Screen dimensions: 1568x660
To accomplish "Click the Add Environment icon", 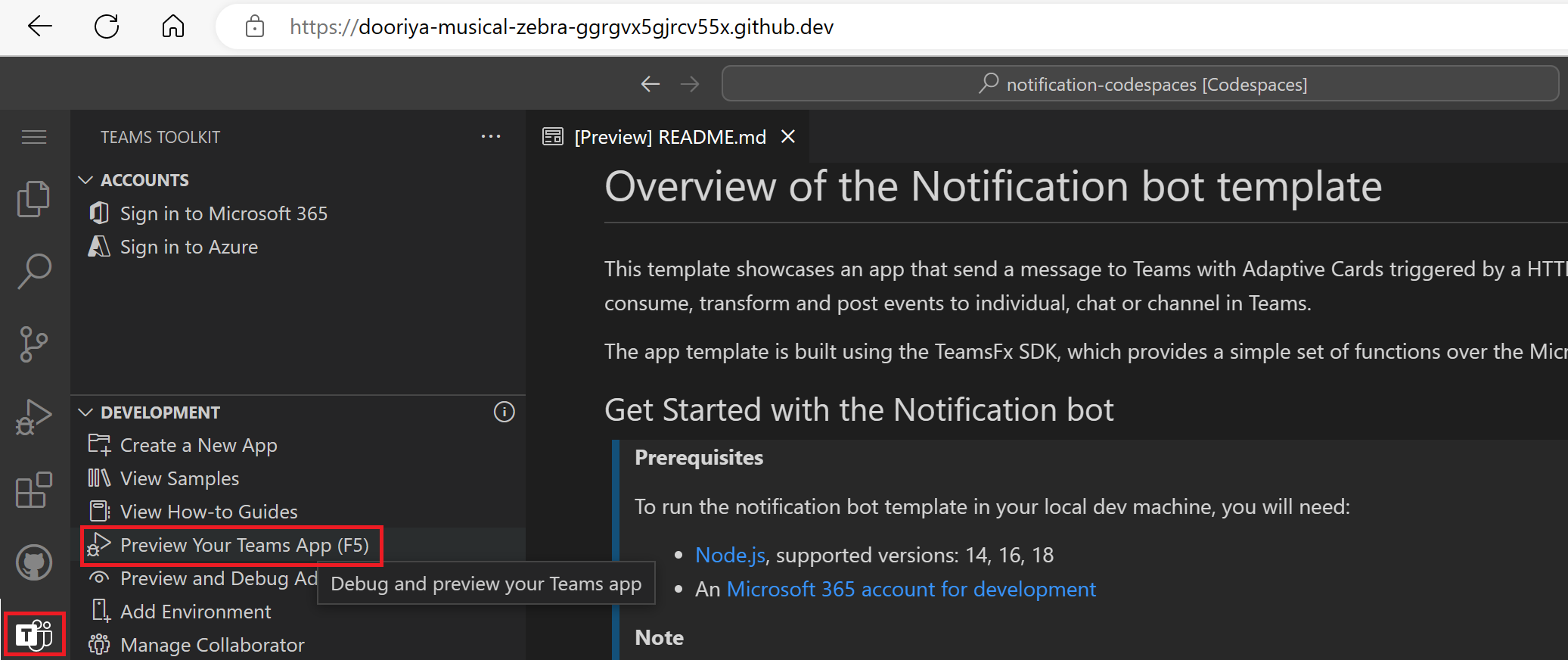I will point(100,611).
